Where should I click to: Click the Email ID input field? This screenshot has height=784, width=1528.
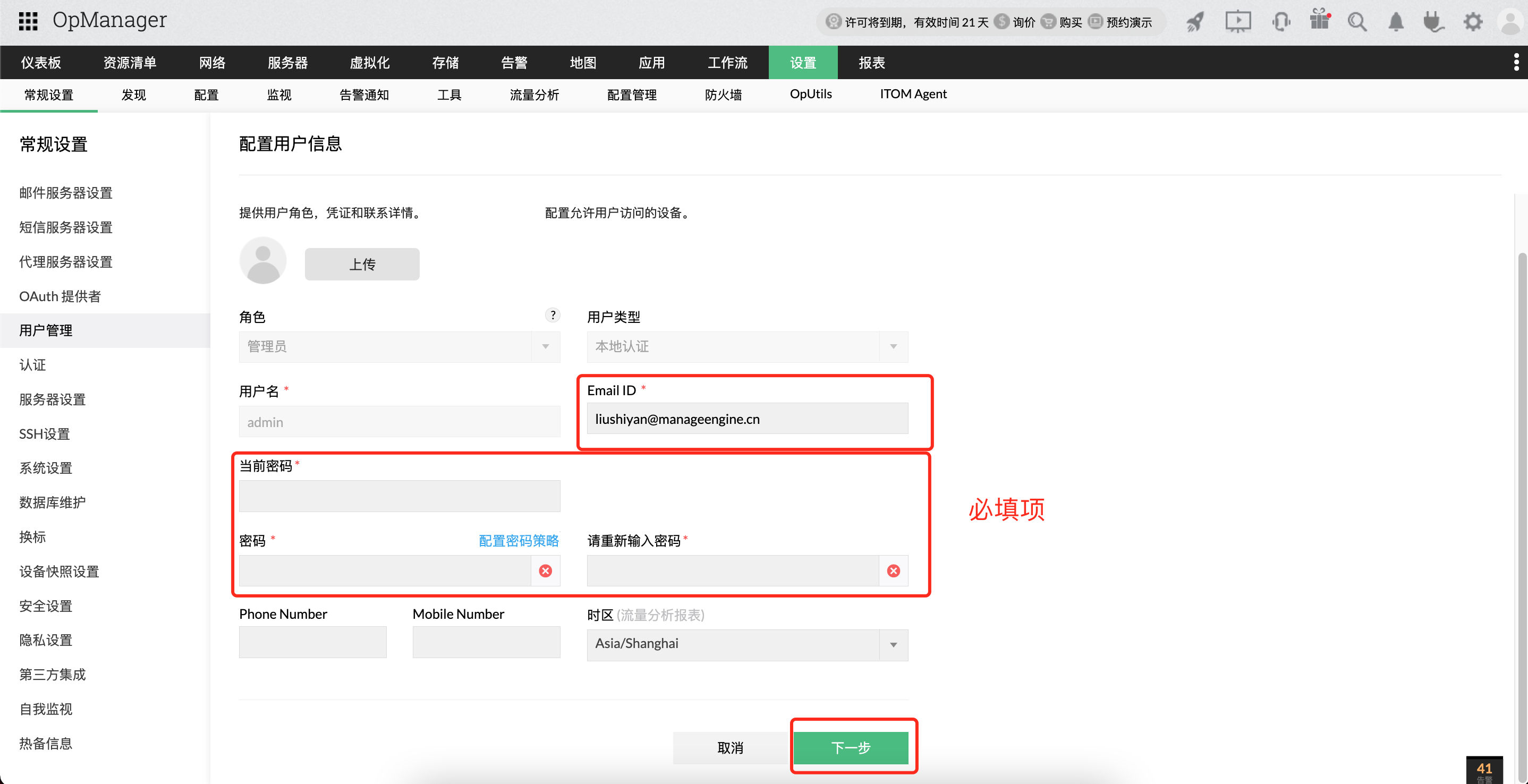pyautogui.click(x=748, y=419)
